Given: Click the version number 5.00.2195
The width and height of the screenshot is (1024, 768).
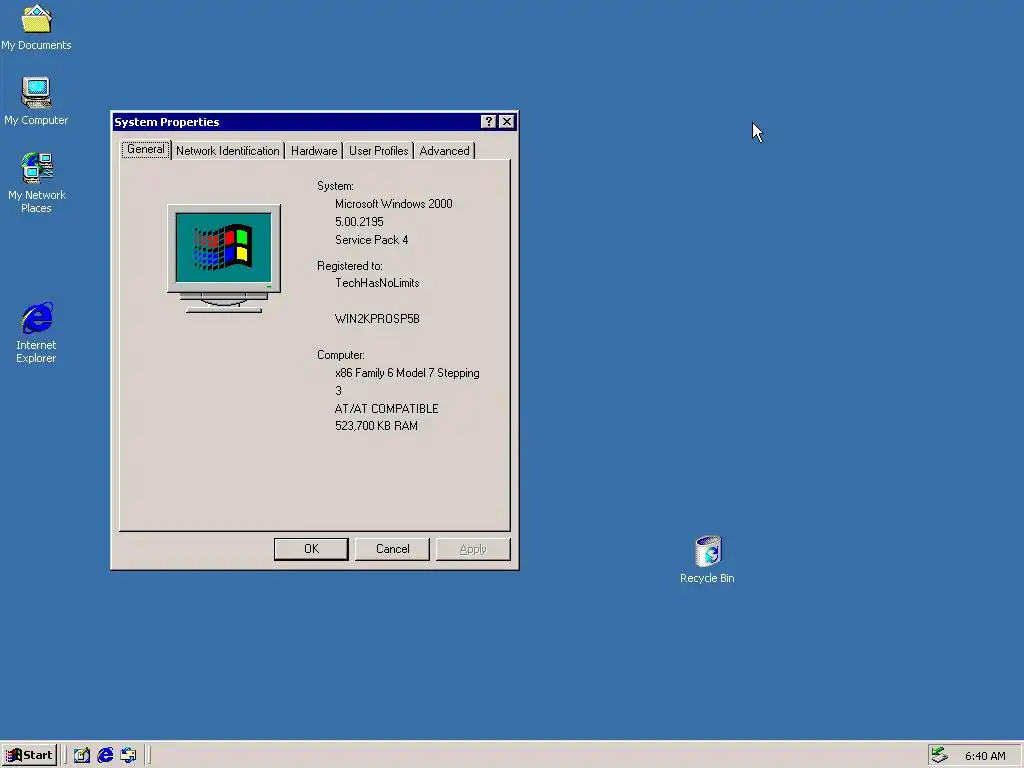Looking at the screenshot, I should click(359, 222).
